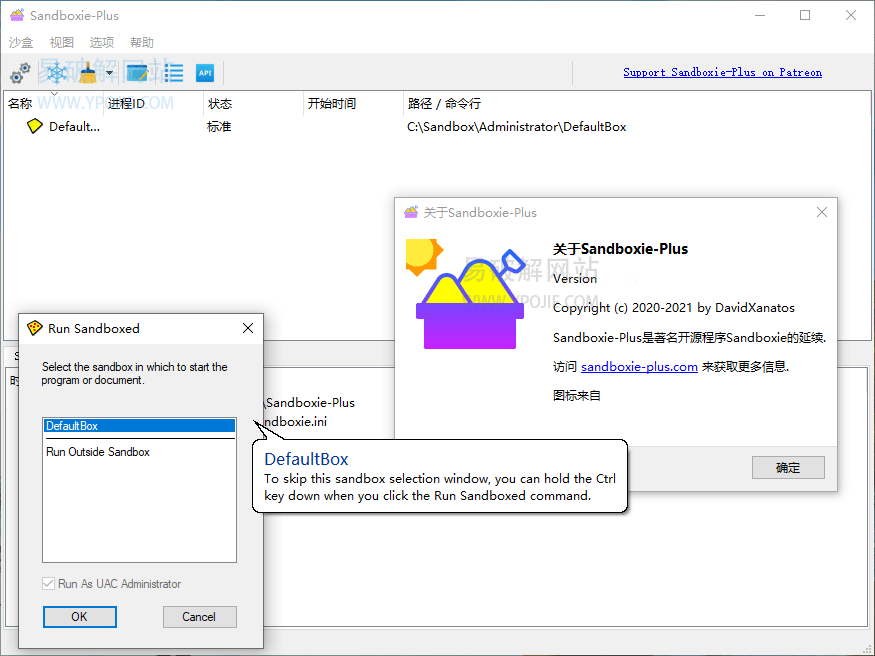Viewport: 875px width, 656px height.
Task: Click the reload configuration list icon
Action: tap(173, 72)
